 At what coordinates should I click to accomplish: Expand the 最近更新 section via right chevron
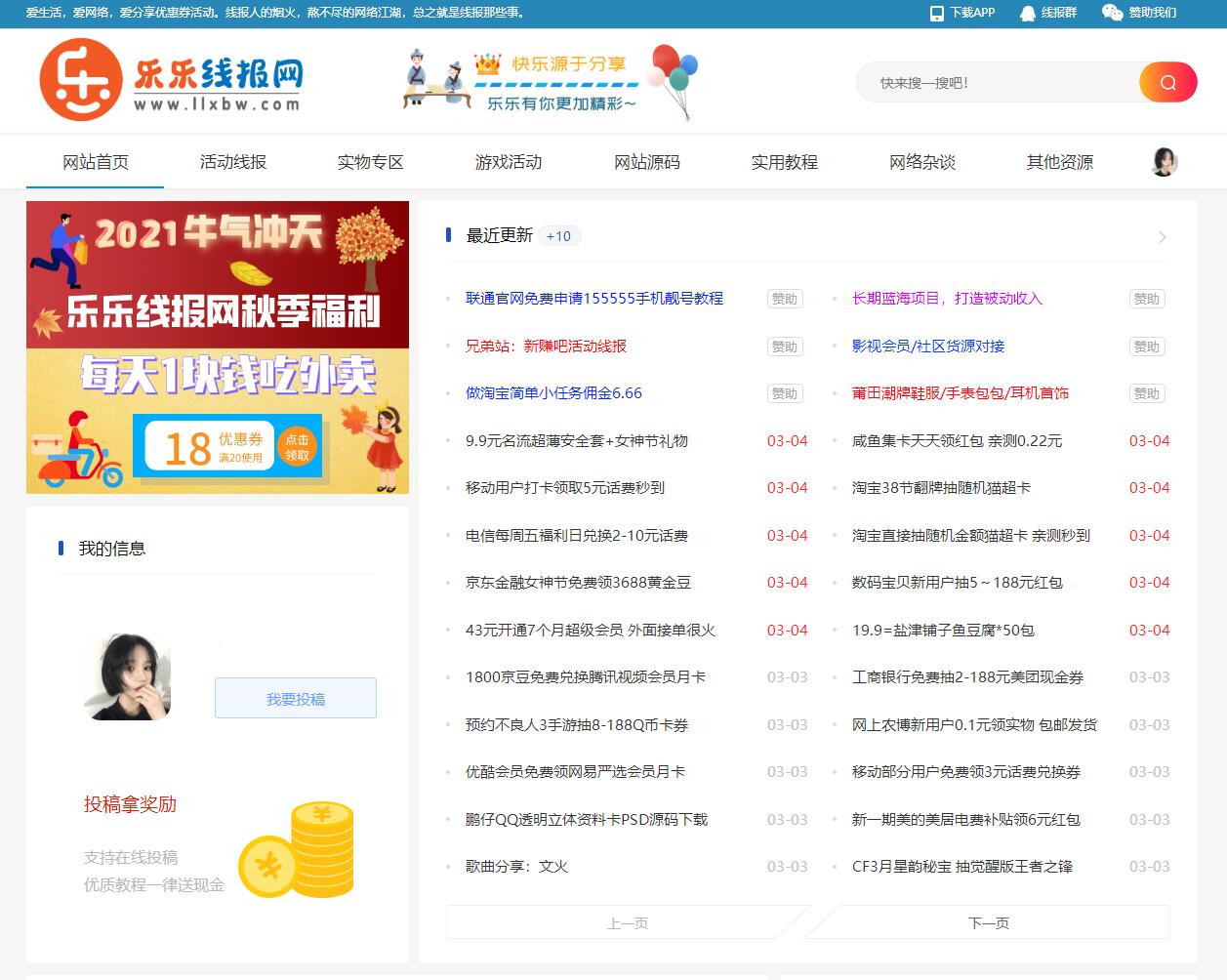click(x=1161, y=236)
